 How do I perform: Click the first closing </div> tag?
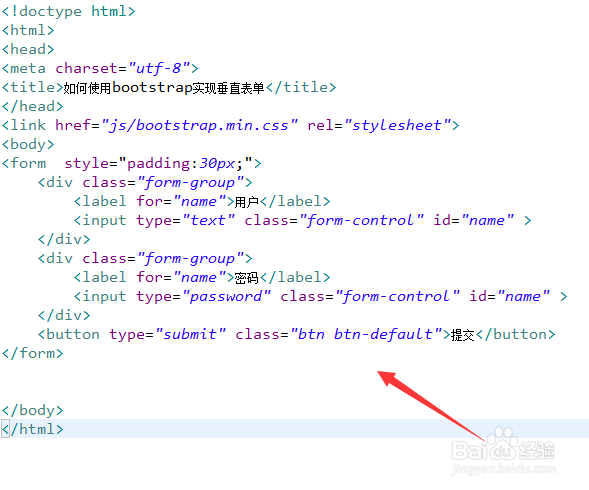[64, 239]
